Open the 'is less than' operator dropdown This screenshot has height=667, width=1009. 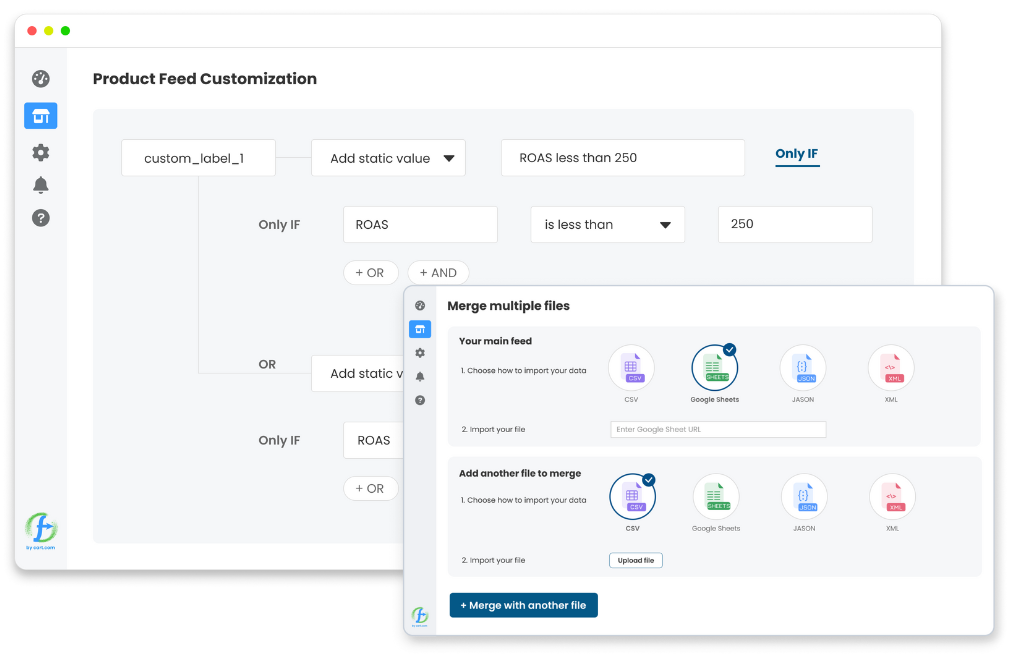[607, 225]
